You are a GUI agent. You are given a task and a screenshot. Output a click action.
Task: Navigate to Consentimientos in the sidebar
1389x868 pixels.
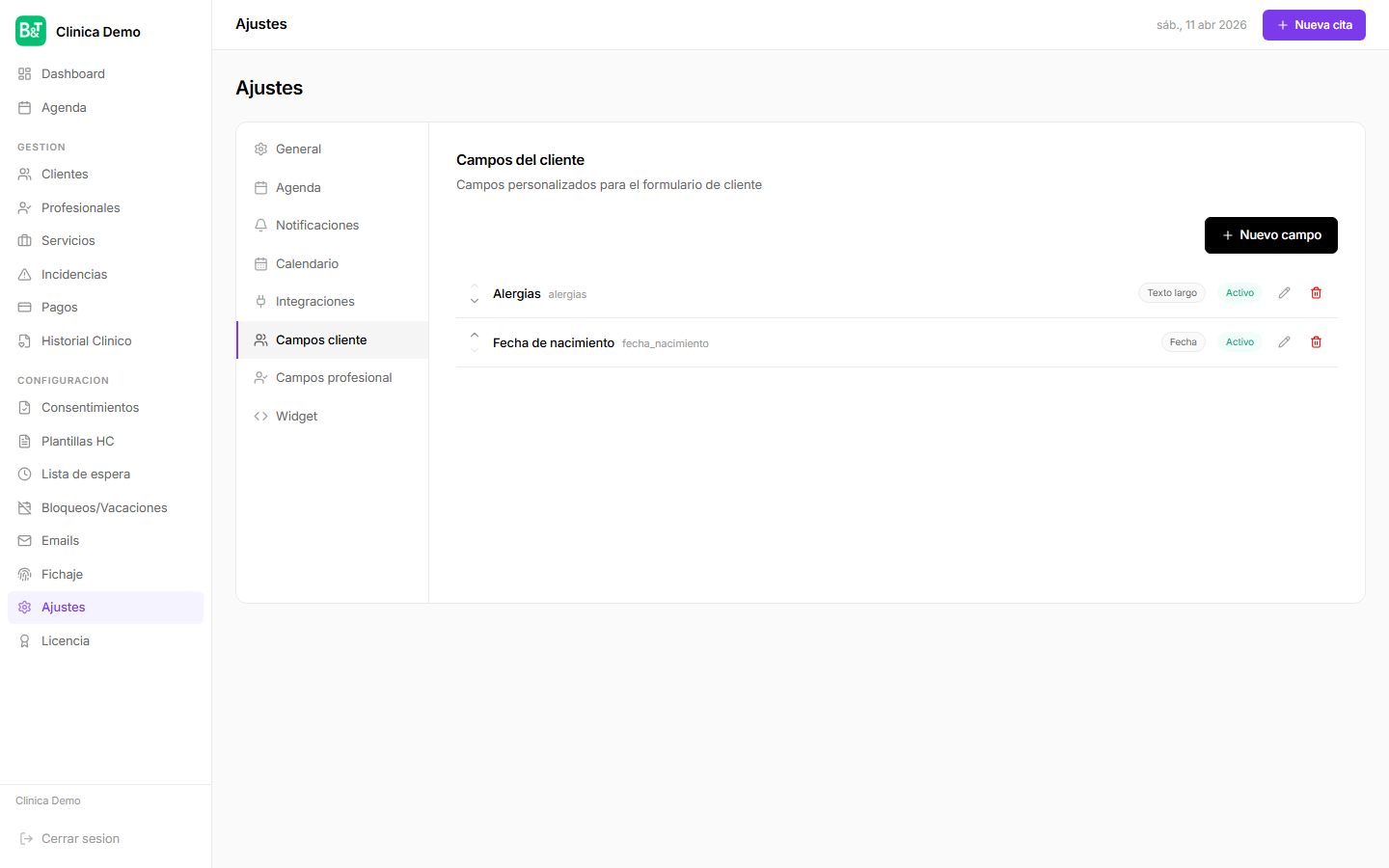[106, 408]
